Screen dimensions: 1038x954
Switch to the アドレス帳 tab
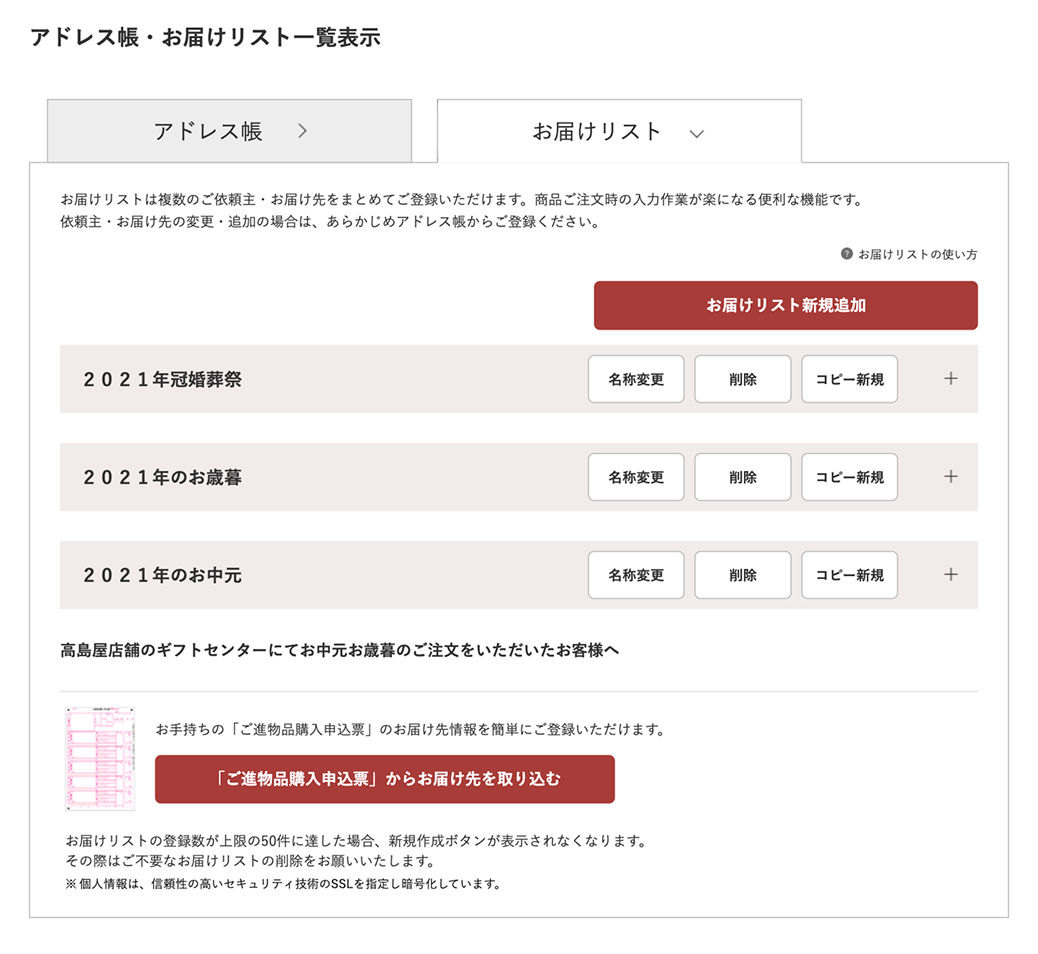(x=229, y=131)
